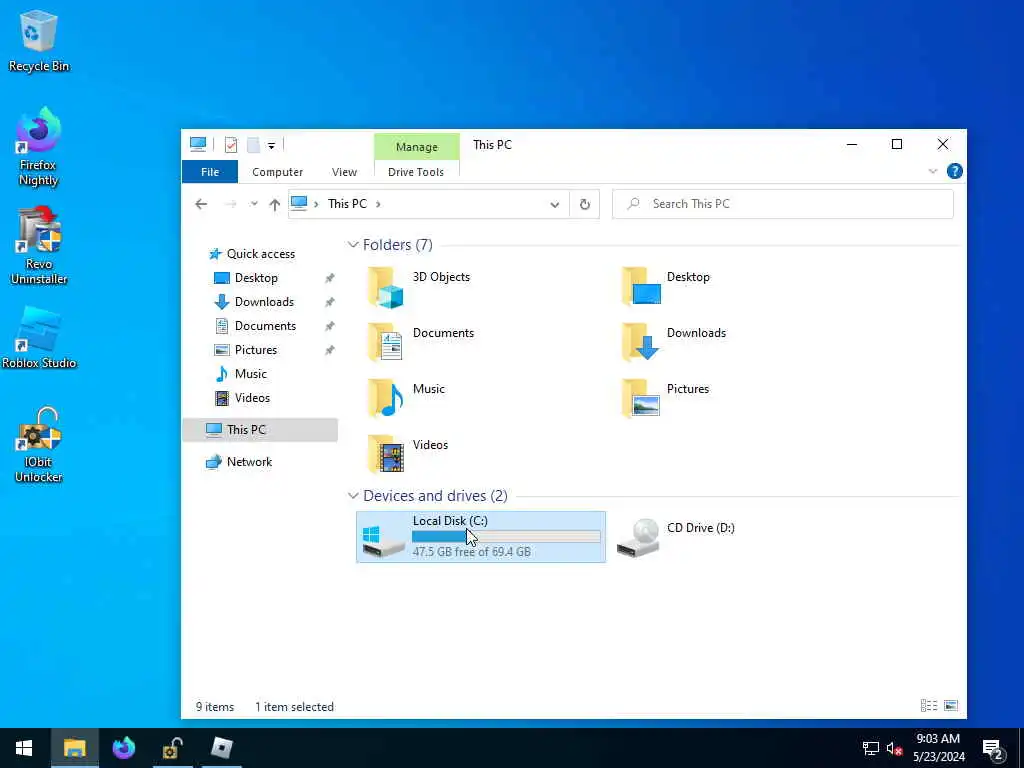The width and height of the screenshot is (1024, 768).
Task: Click This PC in the address bar
Action: coord(347,204)
